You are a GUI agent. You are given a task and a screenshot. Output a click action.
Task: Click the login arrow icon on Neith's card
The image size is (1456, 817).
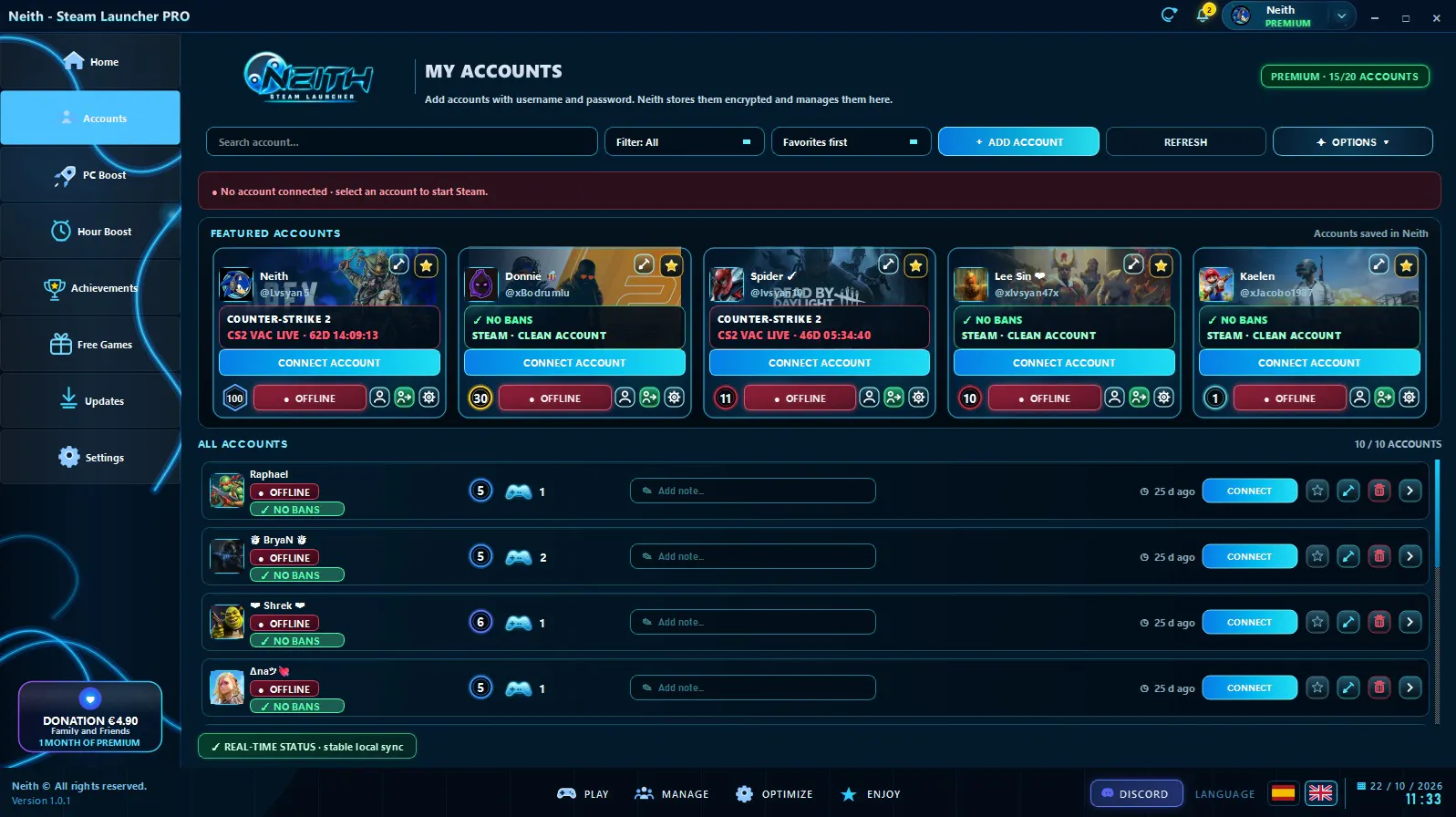pyautogui.click(x=404, y=398)
